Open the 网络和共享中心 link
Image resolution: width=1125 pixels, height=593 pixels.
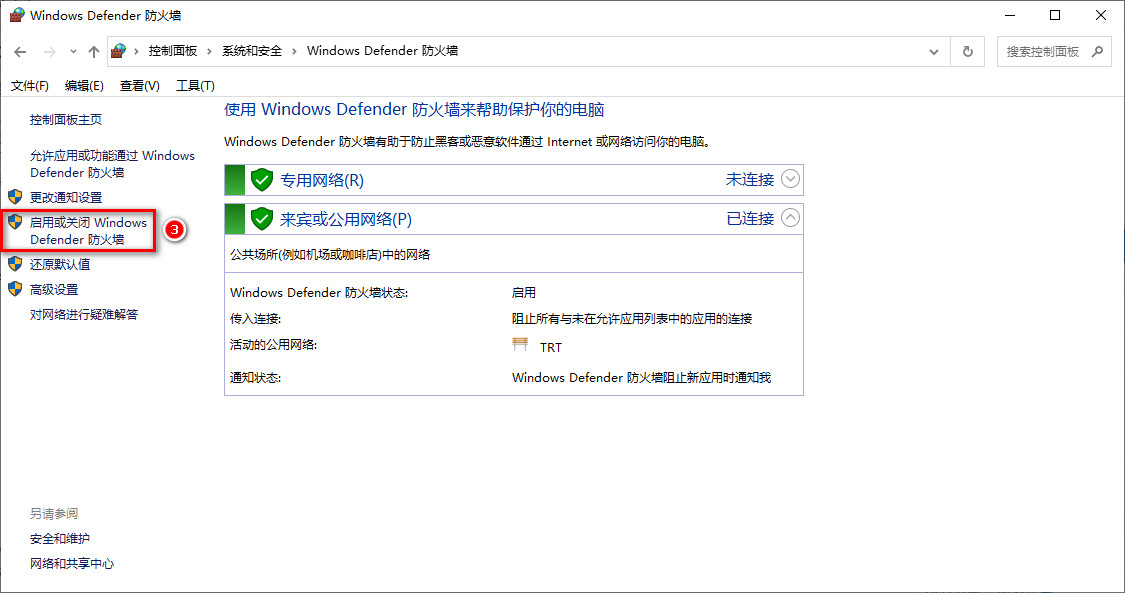click(x=72, y=564)
